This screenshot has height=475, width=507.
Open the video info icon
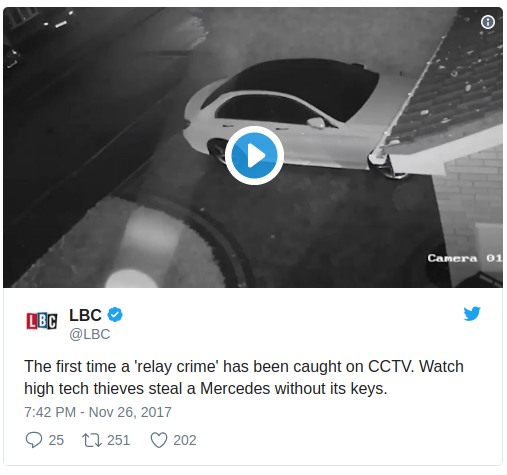tap(488, 22)
